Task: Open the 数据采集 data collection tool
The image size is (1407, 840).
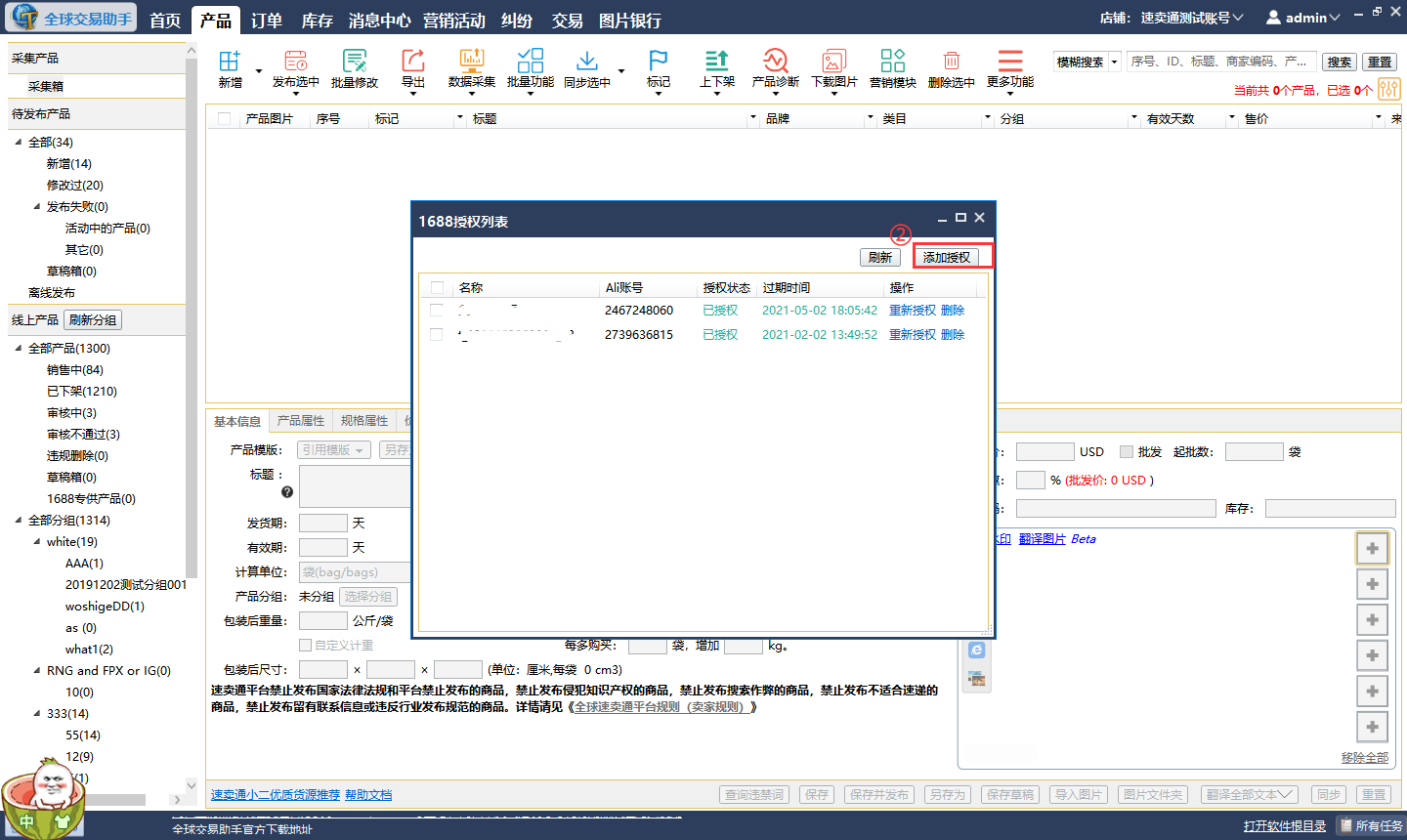Action: (x=472, y=61)
